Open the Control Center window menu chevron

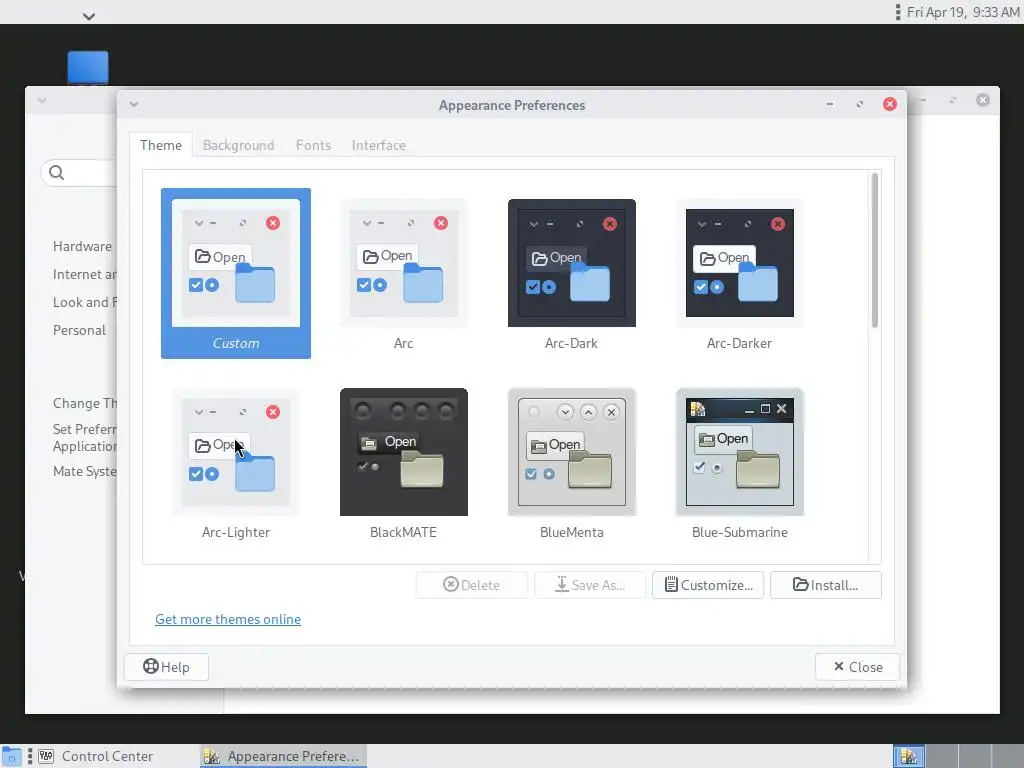click(x=42, y=101)
